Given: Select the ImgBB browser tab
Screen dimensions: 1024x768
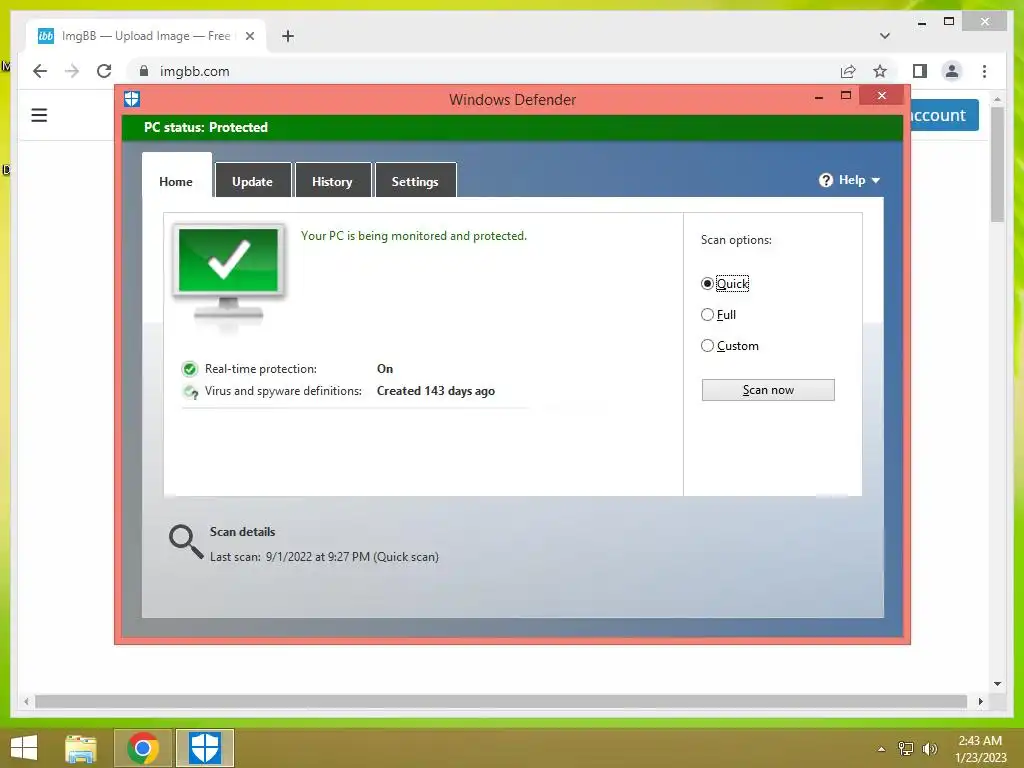Looking at the screenshot, I should pos(146,36).
